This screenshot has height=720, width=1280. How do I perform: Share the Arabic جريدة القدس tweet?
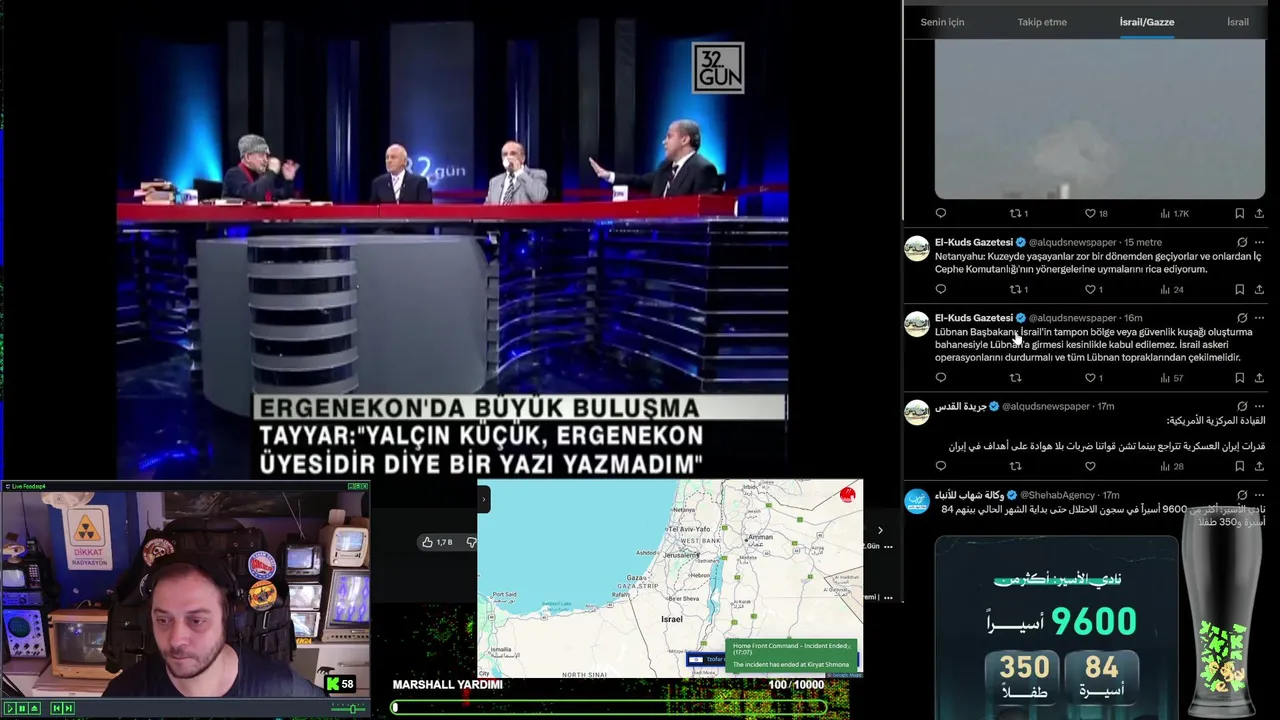point(1259,466)
